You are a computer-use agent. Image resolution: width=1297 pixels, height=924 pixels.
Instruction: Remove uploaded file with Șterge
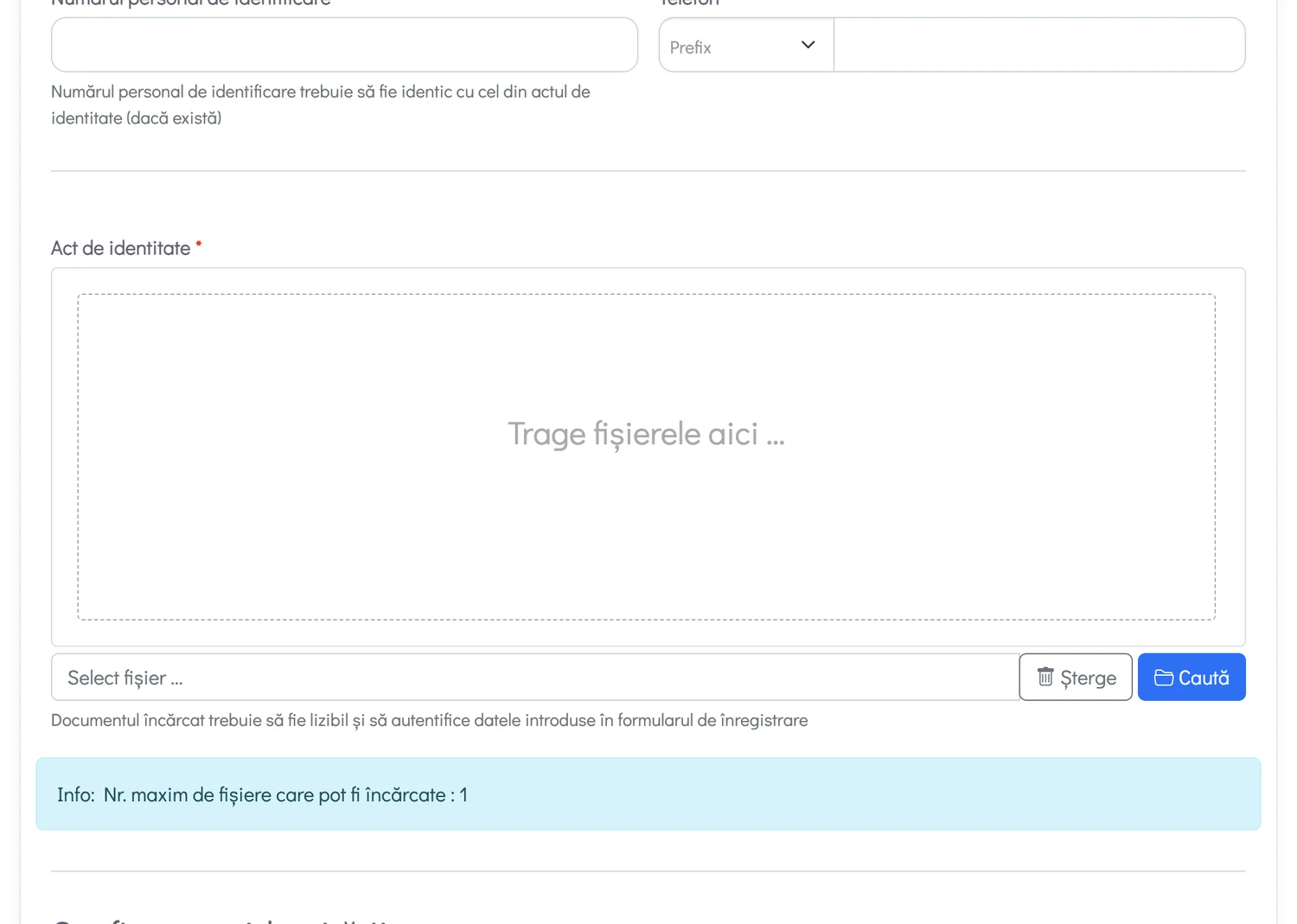pos(1076,677)
